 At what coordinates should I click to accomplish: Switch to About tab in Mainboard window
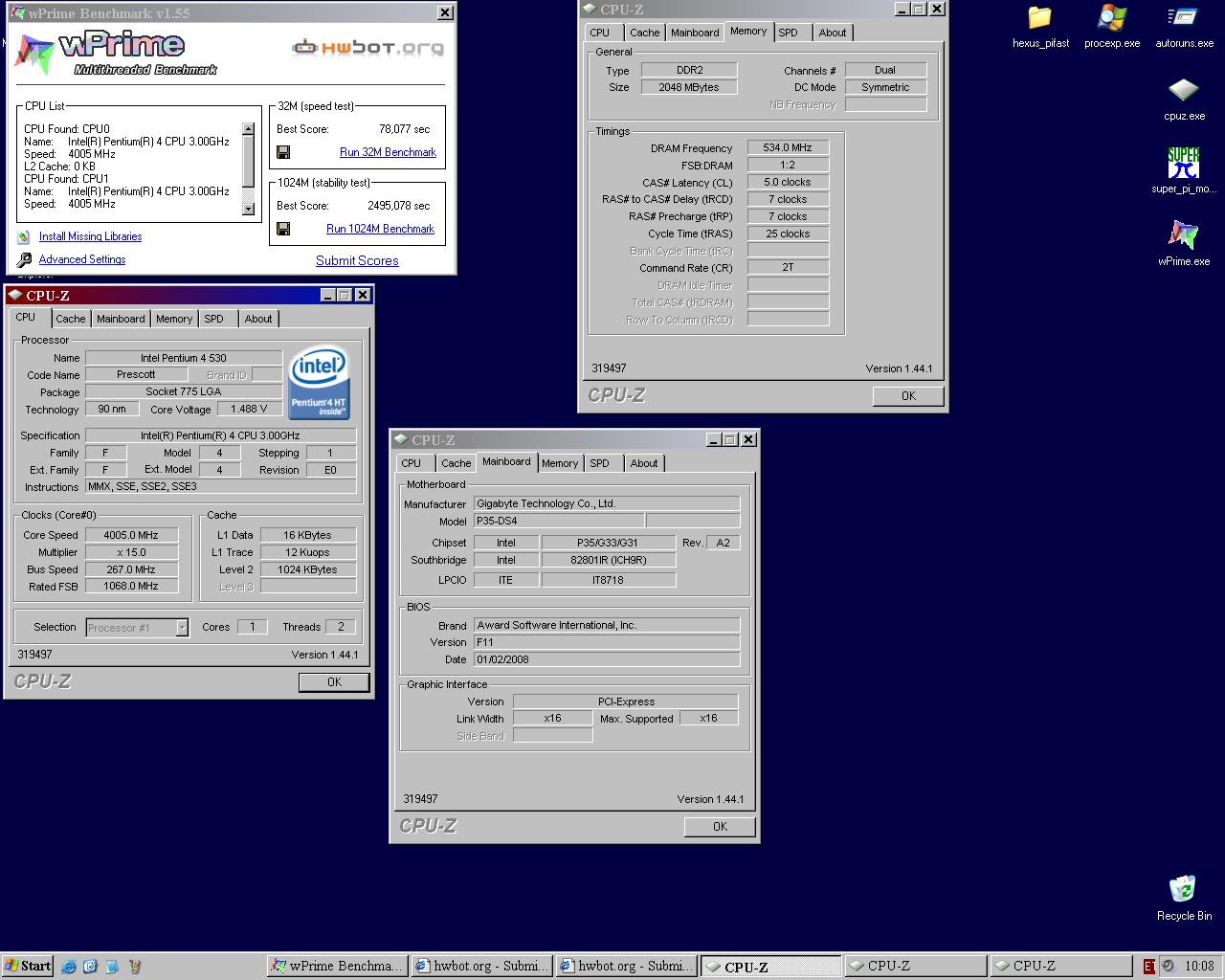(644, 463)
